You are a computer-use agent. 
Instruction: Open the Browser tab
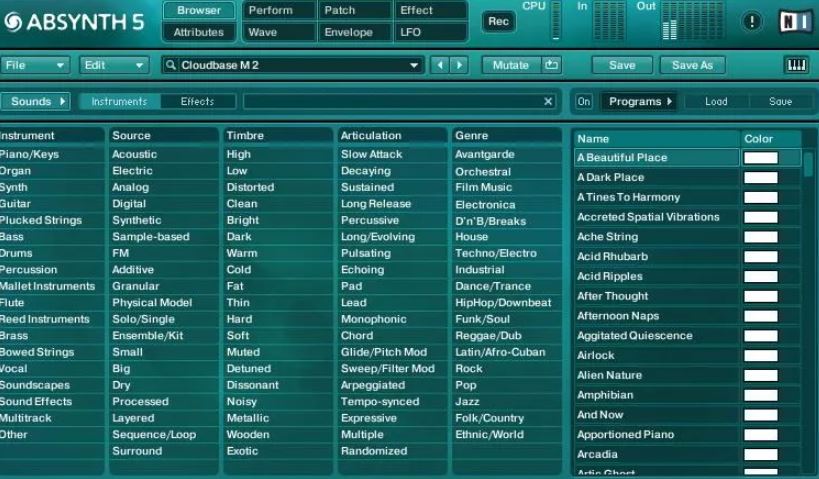point(198,10)
